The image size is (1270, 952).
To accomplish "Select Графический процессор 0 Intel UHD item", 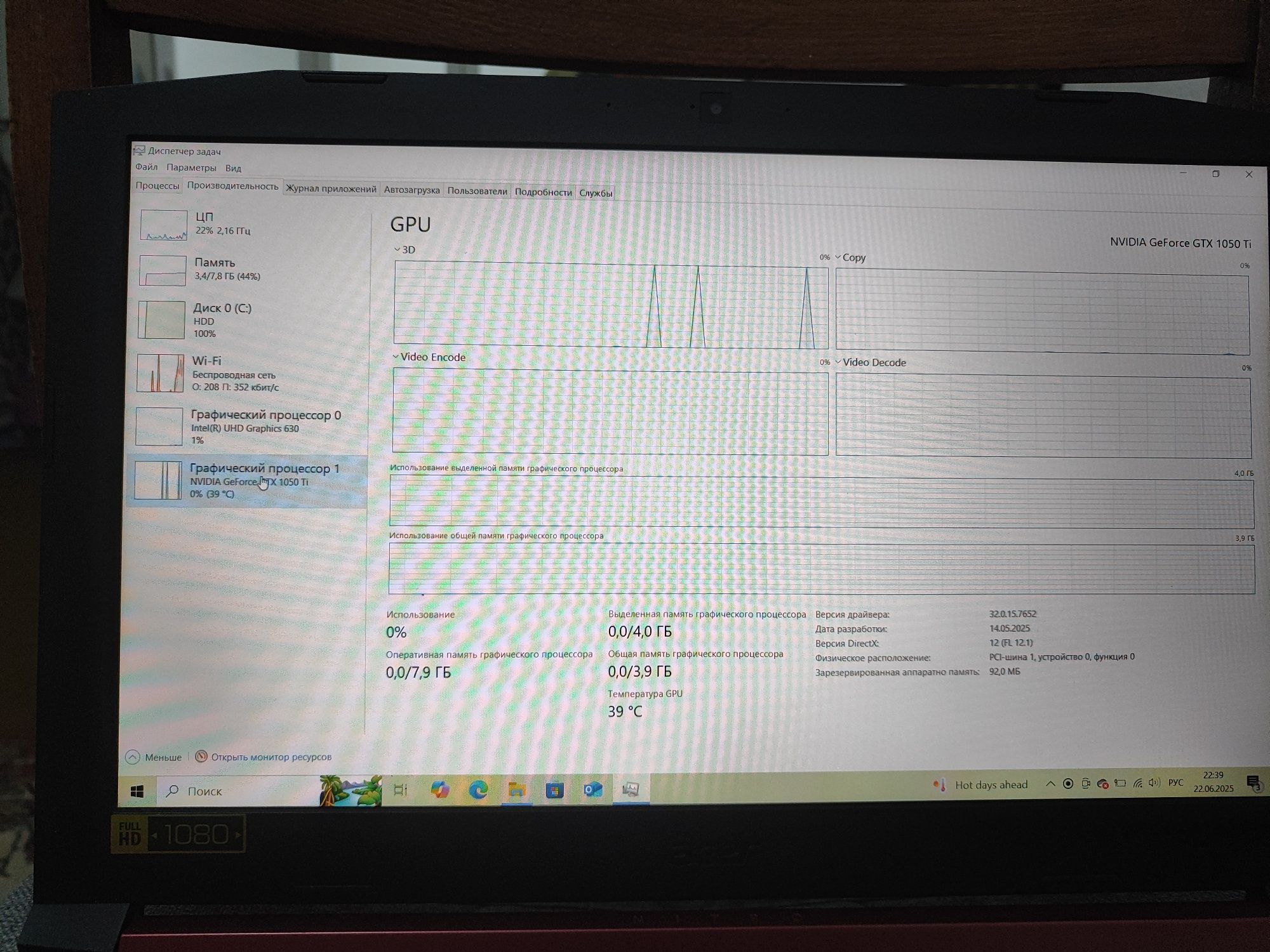I will pos(248,426).
